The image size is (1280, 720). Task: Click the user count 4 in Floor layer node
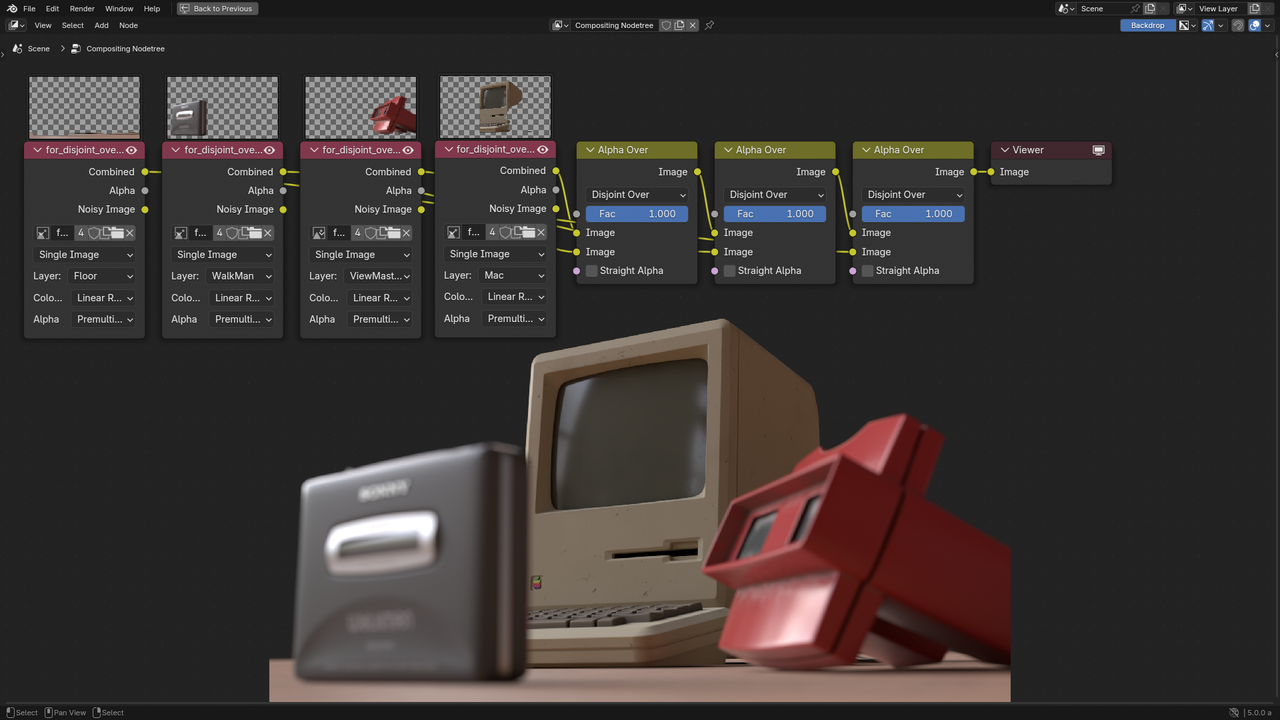[81, 233]
